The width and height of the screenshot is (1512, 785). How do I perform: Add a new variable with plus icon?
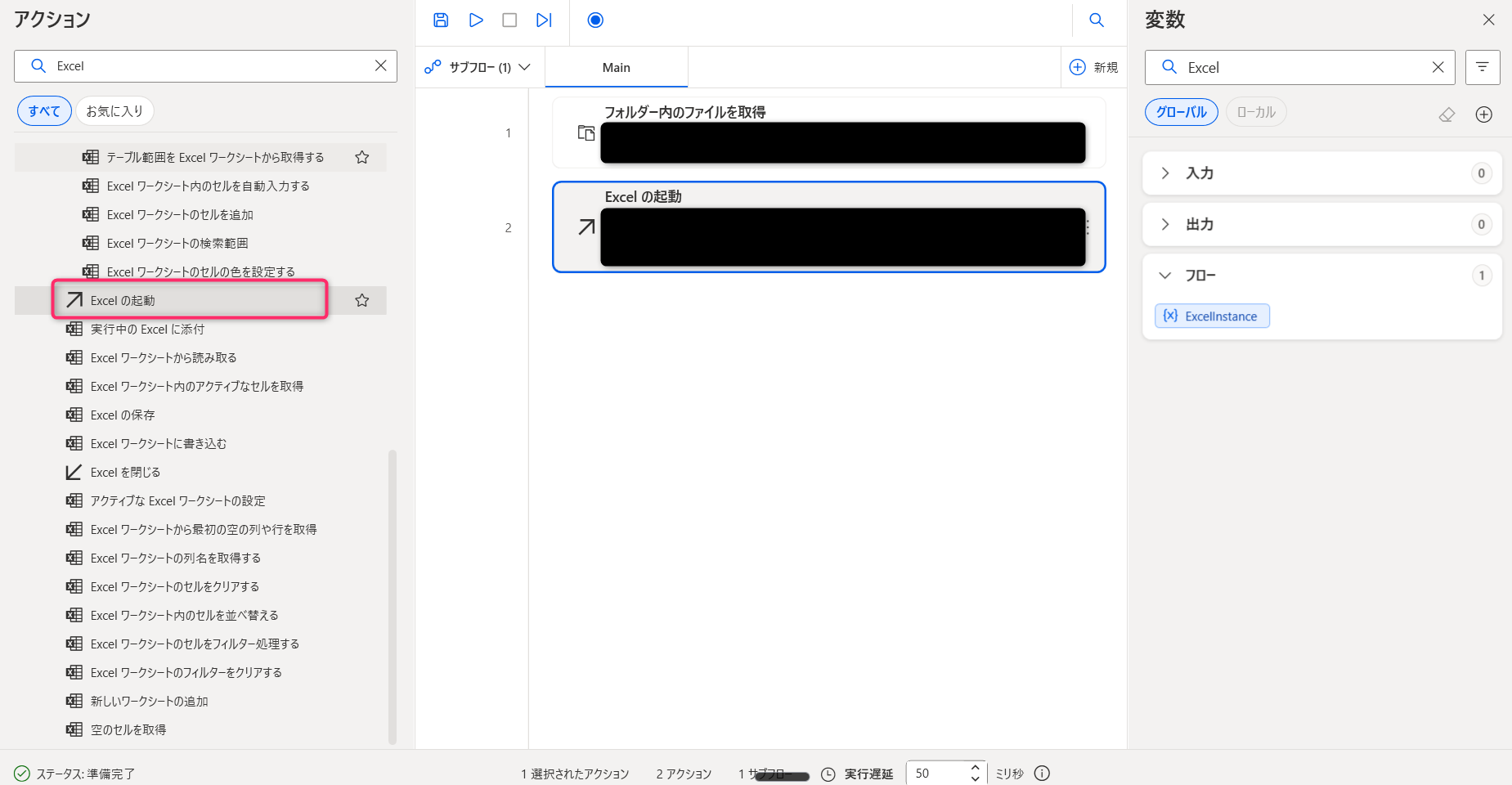pyautogui.click(x=1484, y=114)
